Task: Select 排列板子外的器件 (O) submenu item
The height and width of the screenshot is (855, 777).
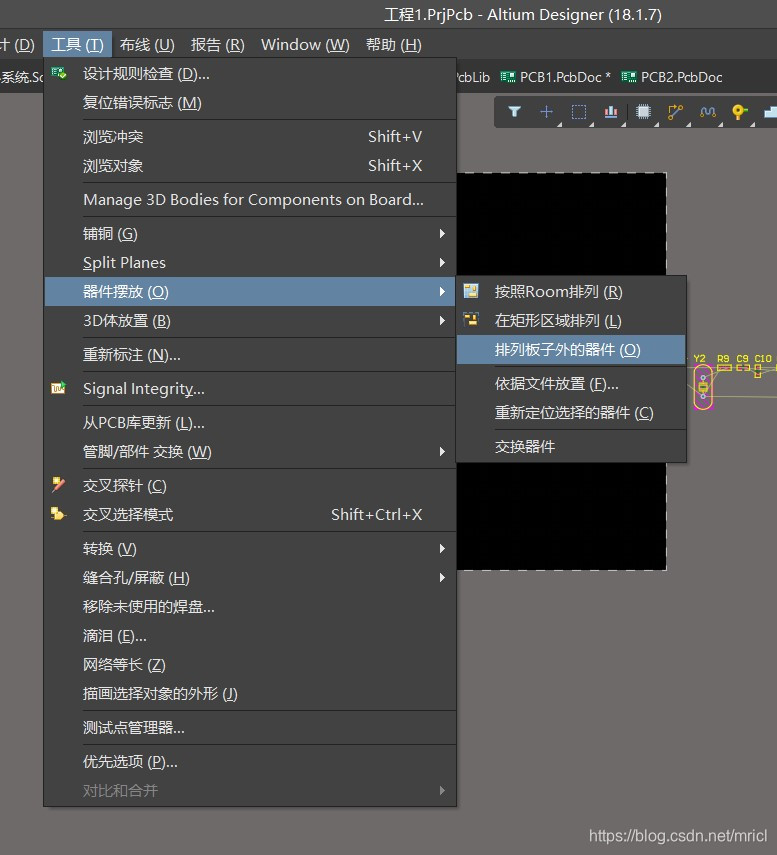Action: [x=571, y=350]
